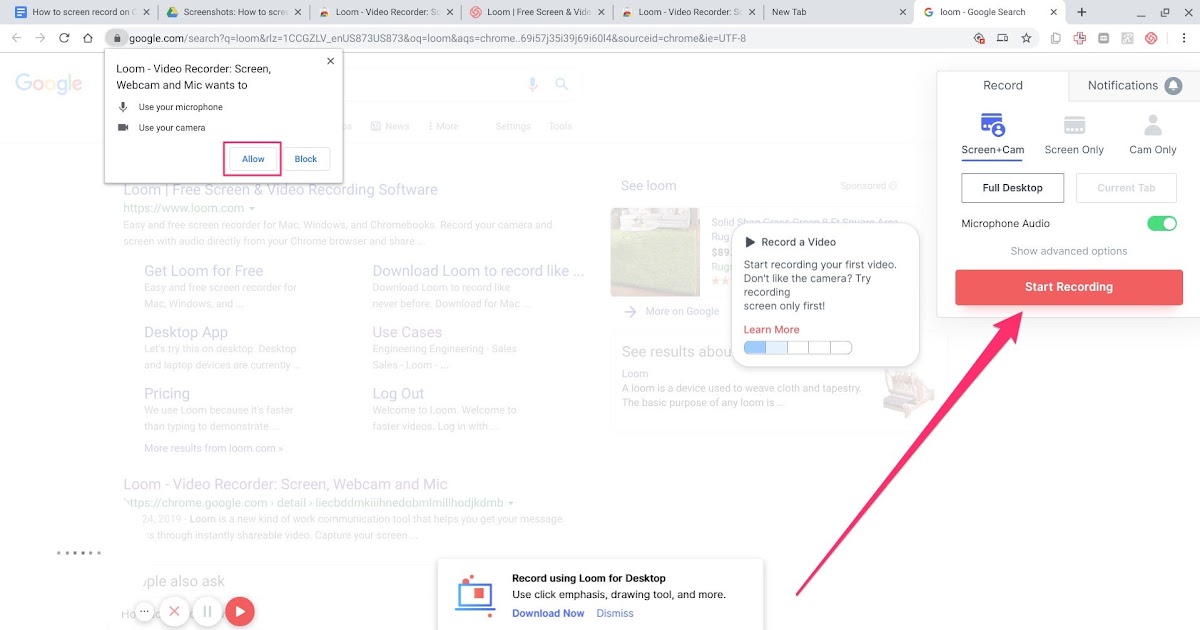The width and height of the screenshot is (1200, 630).
Task: Click the copy pages extension icon
Action: tap(1056, 38)
